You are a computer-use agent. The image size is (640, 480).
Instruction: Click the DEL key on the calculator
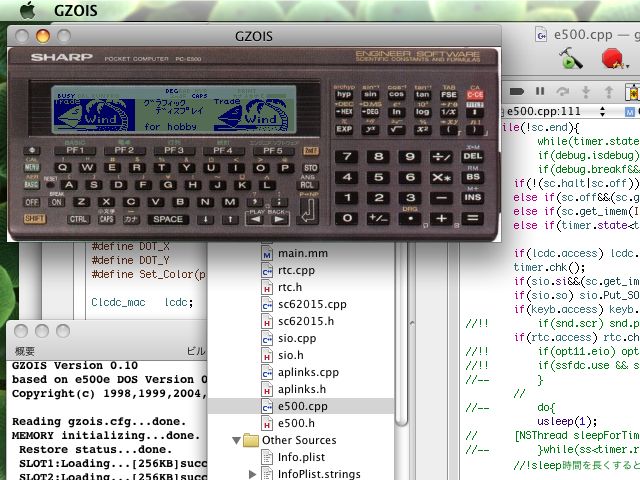[473, 156]
